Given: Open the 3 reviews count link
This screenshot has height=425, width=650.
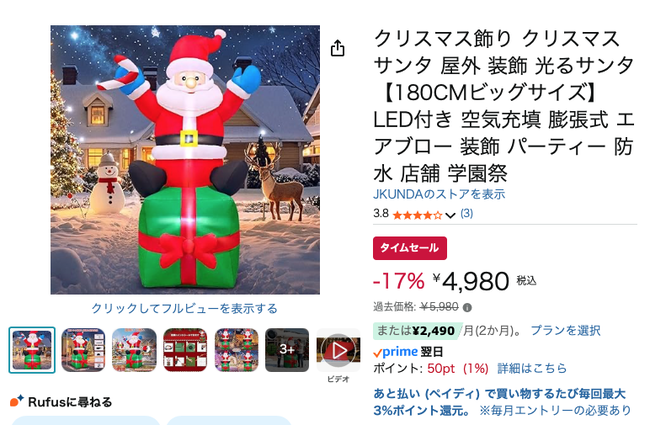Looking at the screenshot, I should [x=466, y=214].
